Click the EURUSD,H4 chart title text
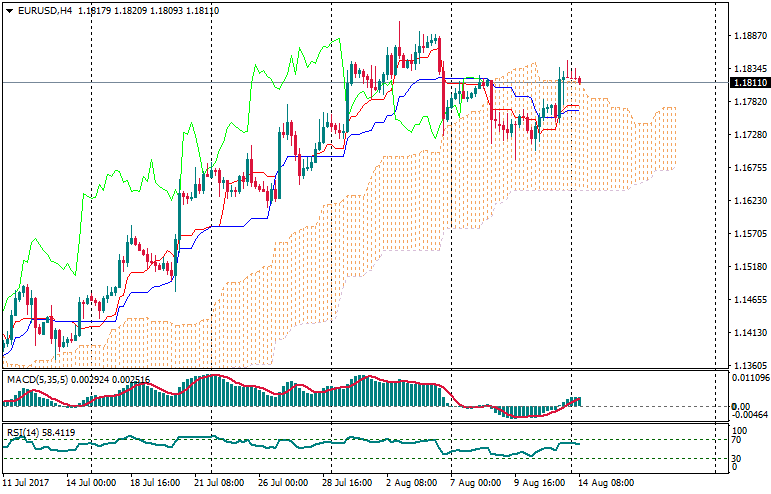 point(45,11)
